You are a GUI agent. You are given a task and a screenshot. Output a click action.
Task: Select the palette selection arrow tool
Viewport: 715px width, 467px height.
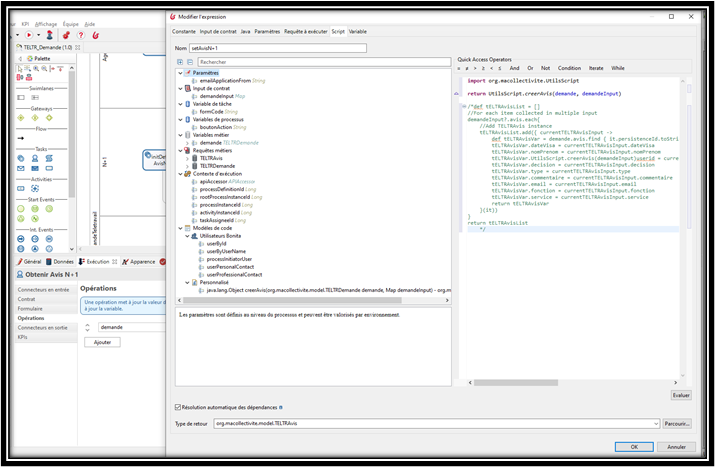[20, 68]
